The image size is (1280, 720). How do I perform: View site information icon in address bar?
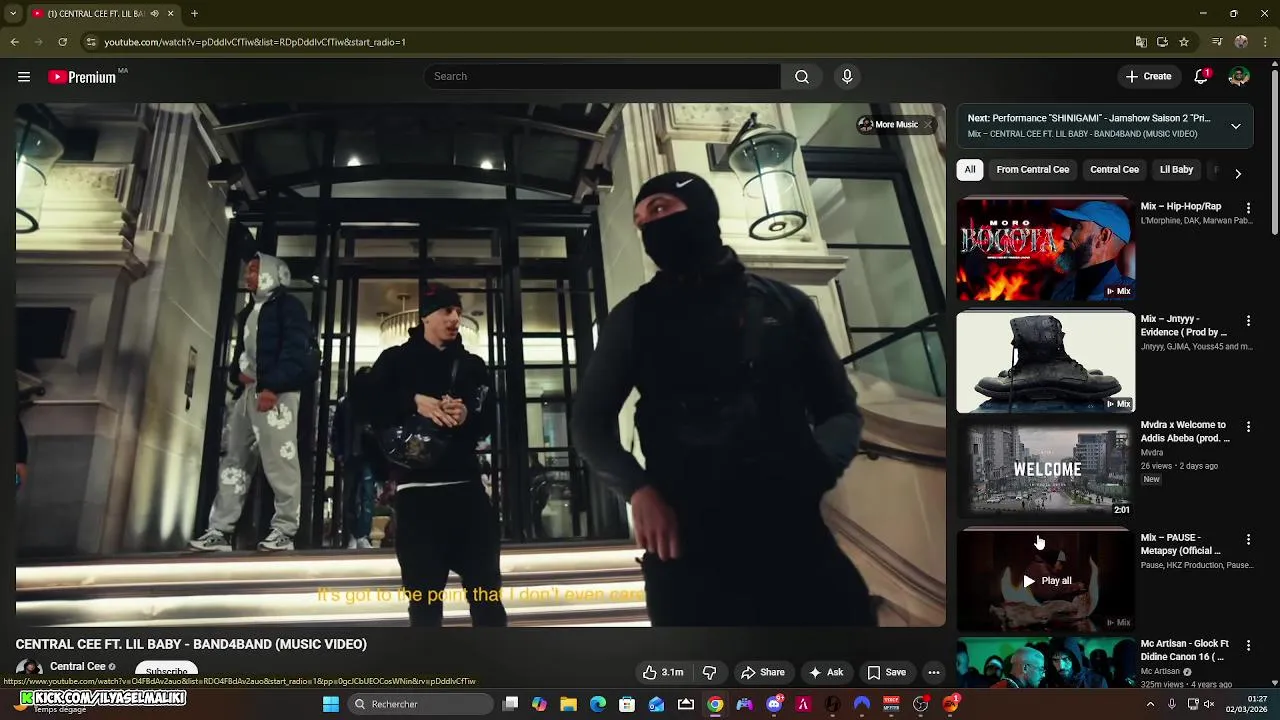coord(91,42)
